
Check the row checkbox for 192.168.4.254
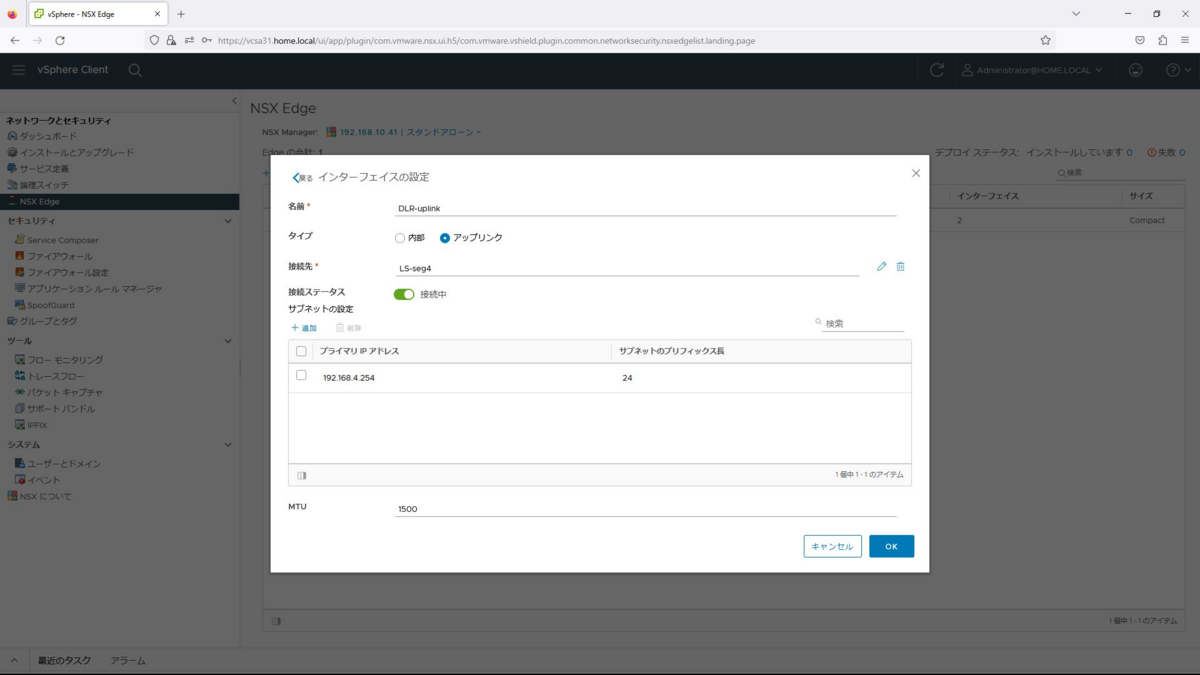(301, 375)
